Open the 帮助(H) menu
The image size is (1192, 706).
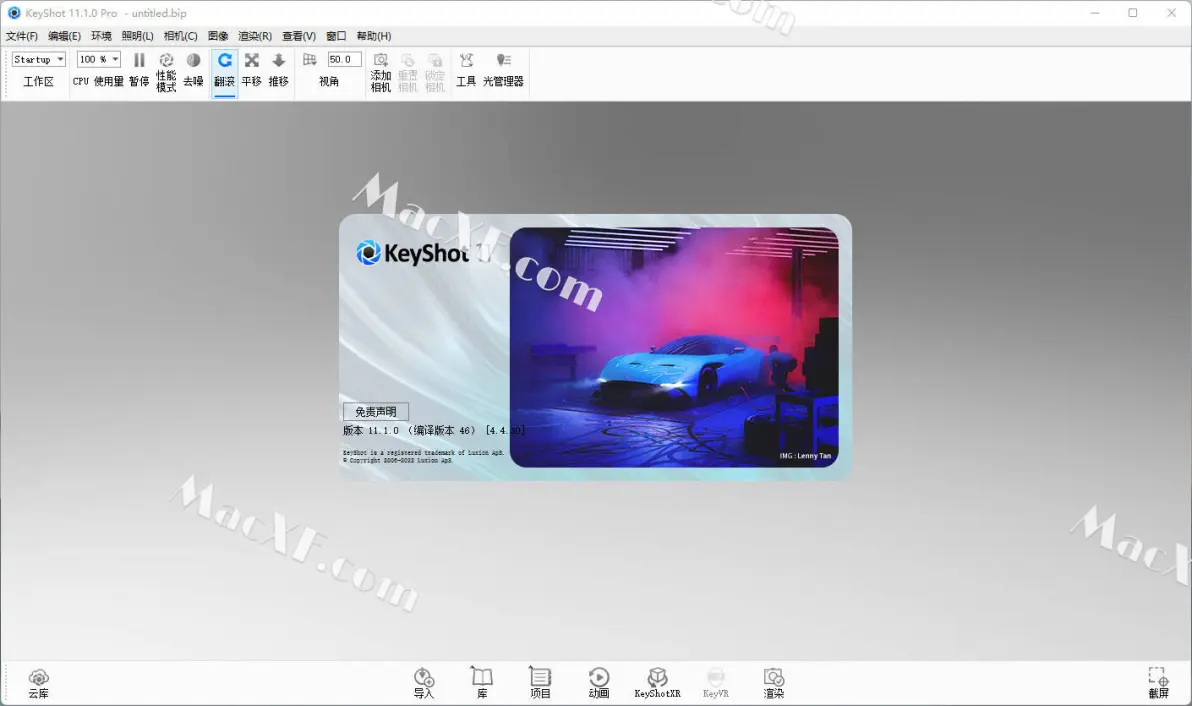(x=374, y=36)
